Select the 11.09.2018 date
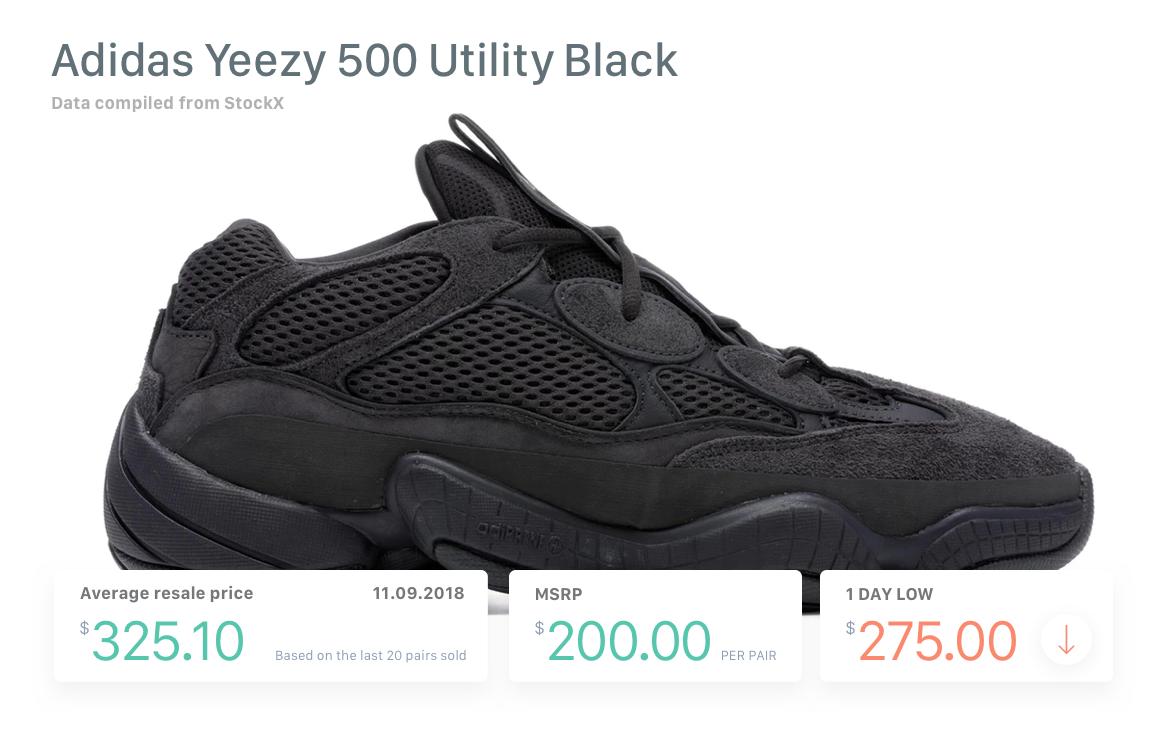Screen dimensions: 1168x734 click(418, 593)
